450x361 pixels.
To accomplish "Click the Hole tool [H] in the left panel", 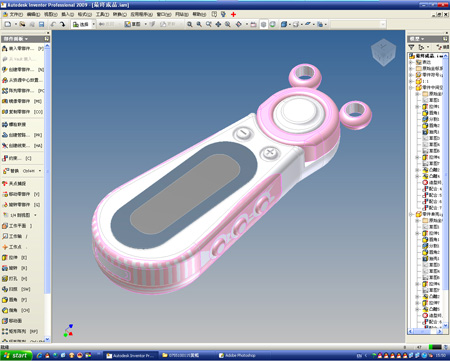I will (x=15, y=278).
